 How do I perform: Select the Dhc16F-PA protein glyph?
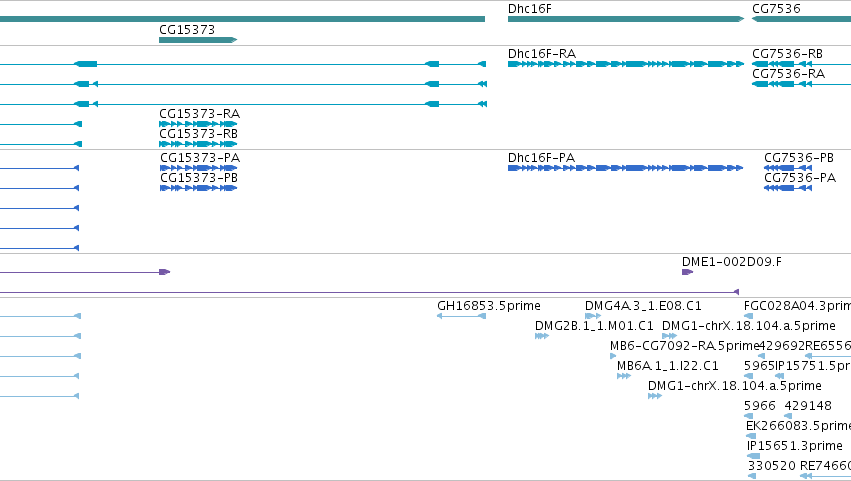tap(626, 168)
